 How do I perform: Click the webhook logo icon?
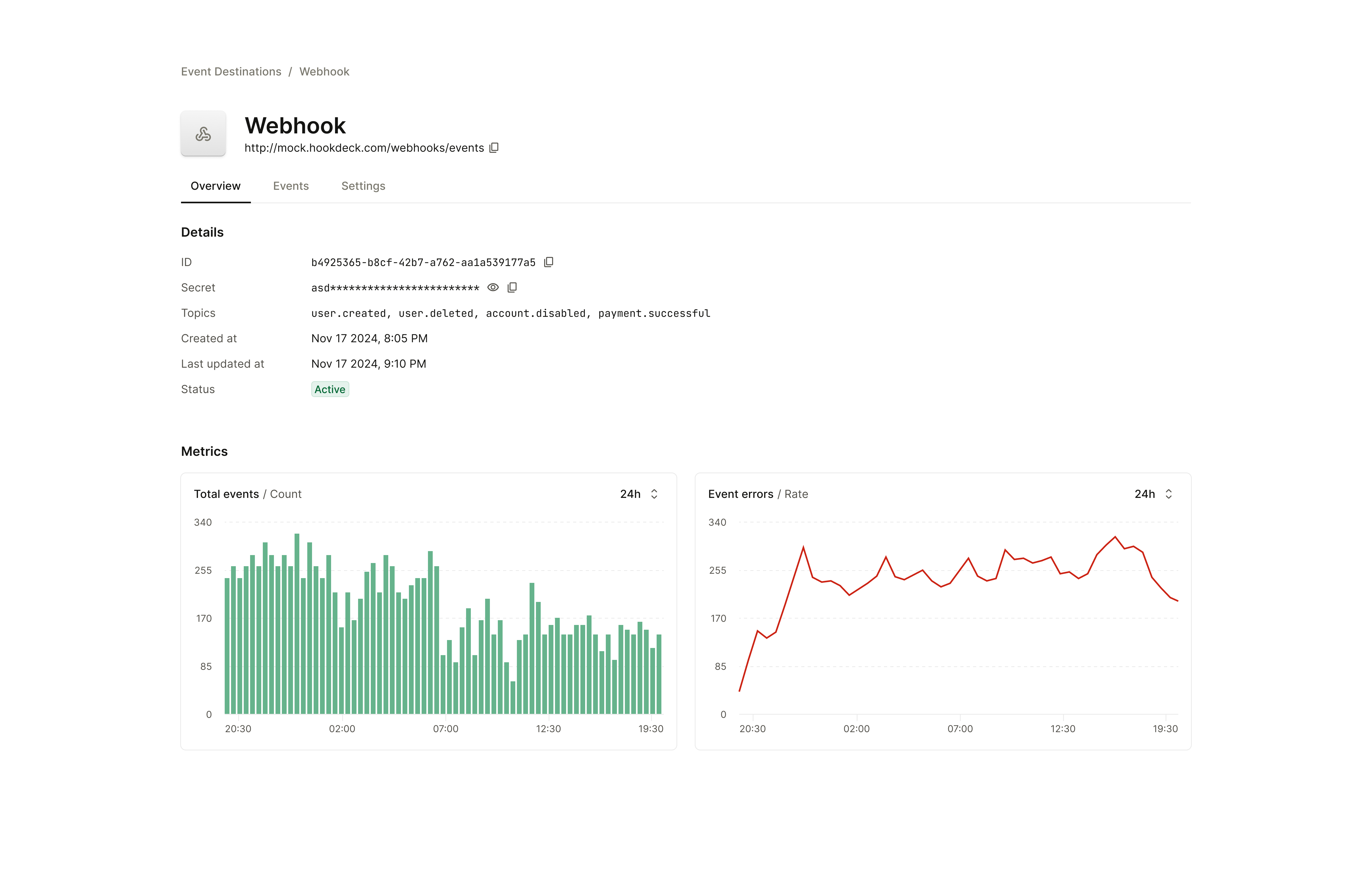click(x=203, y=134)
